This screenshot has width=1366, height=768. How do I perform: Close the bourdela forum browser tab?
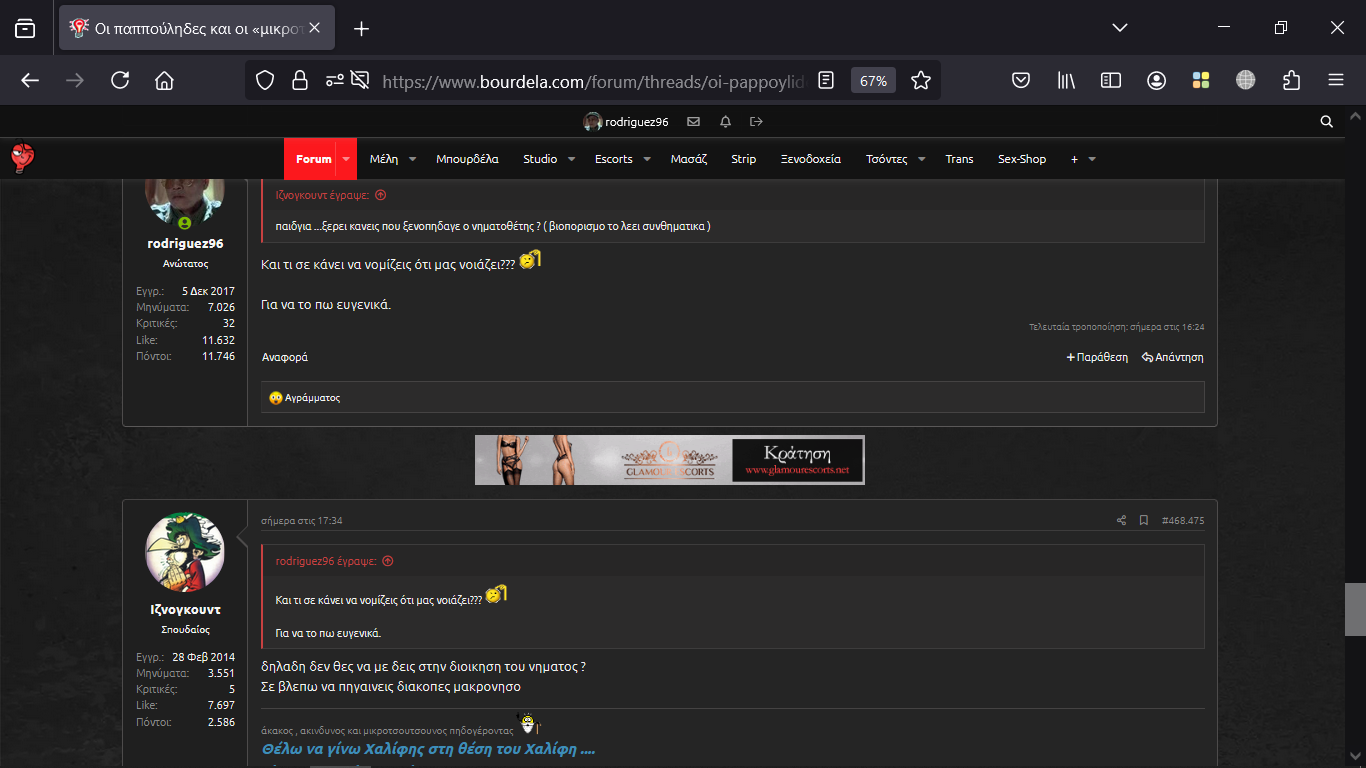[x=314, y=28]
